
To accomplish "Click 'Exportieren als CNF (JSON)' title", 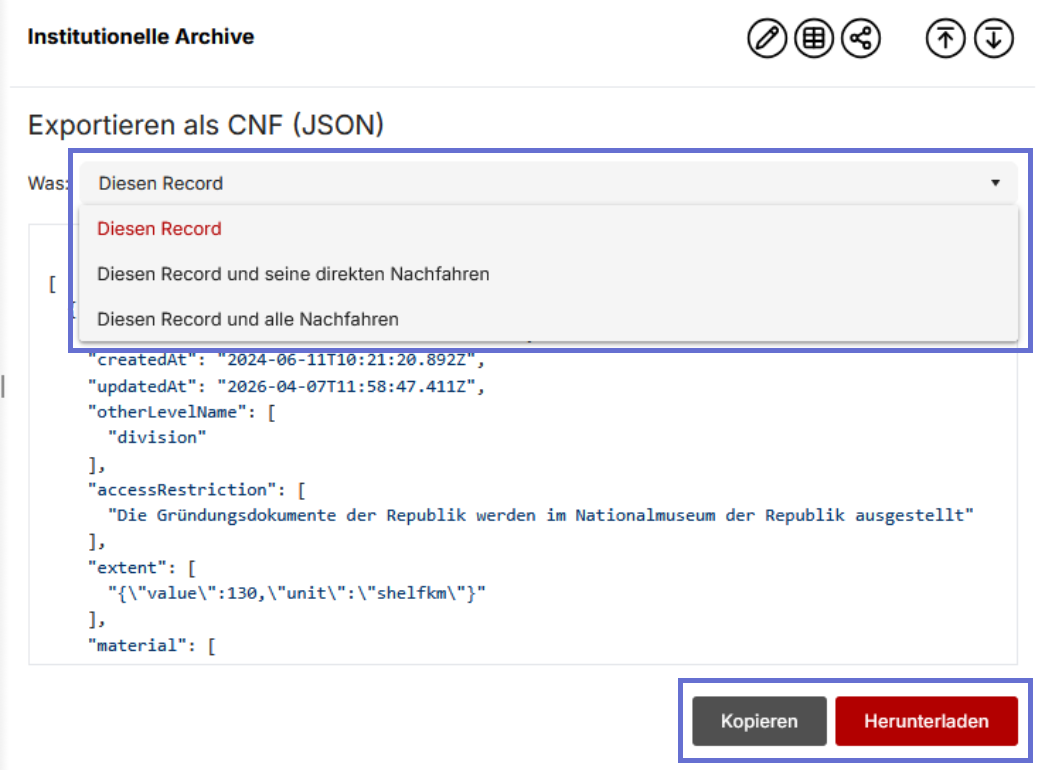I will 206,125.
